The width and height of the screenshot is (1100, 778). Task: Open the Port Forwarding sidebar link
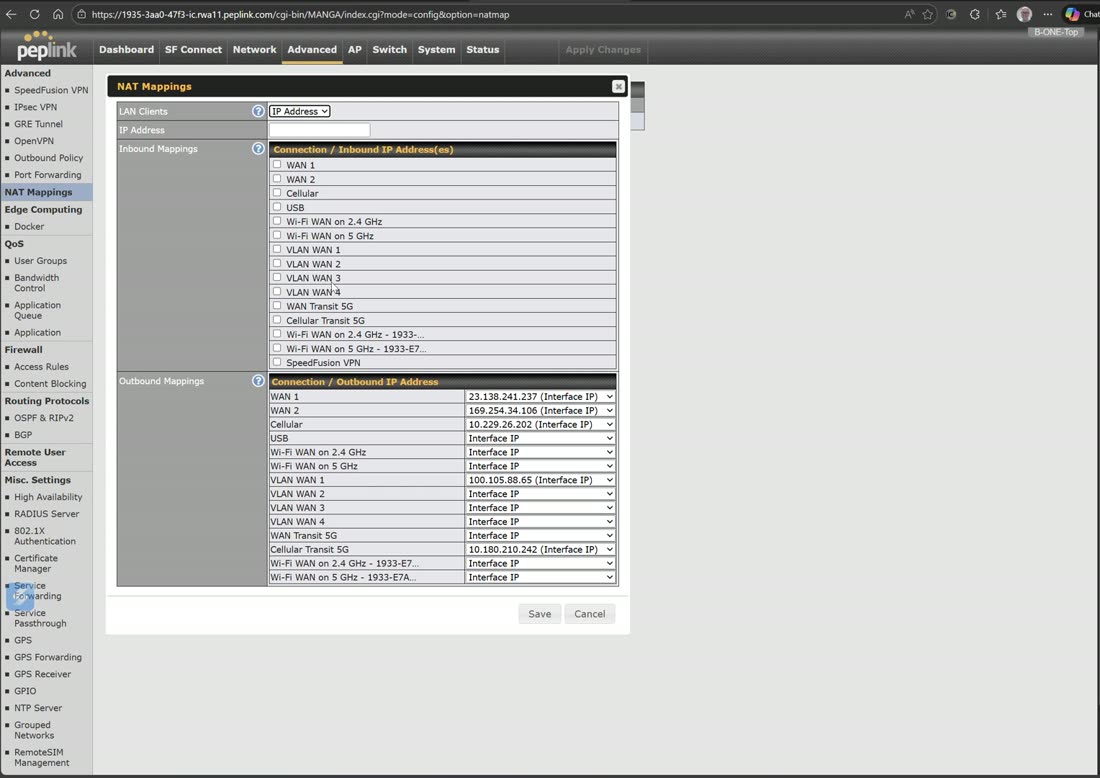[x=48, y=175]
